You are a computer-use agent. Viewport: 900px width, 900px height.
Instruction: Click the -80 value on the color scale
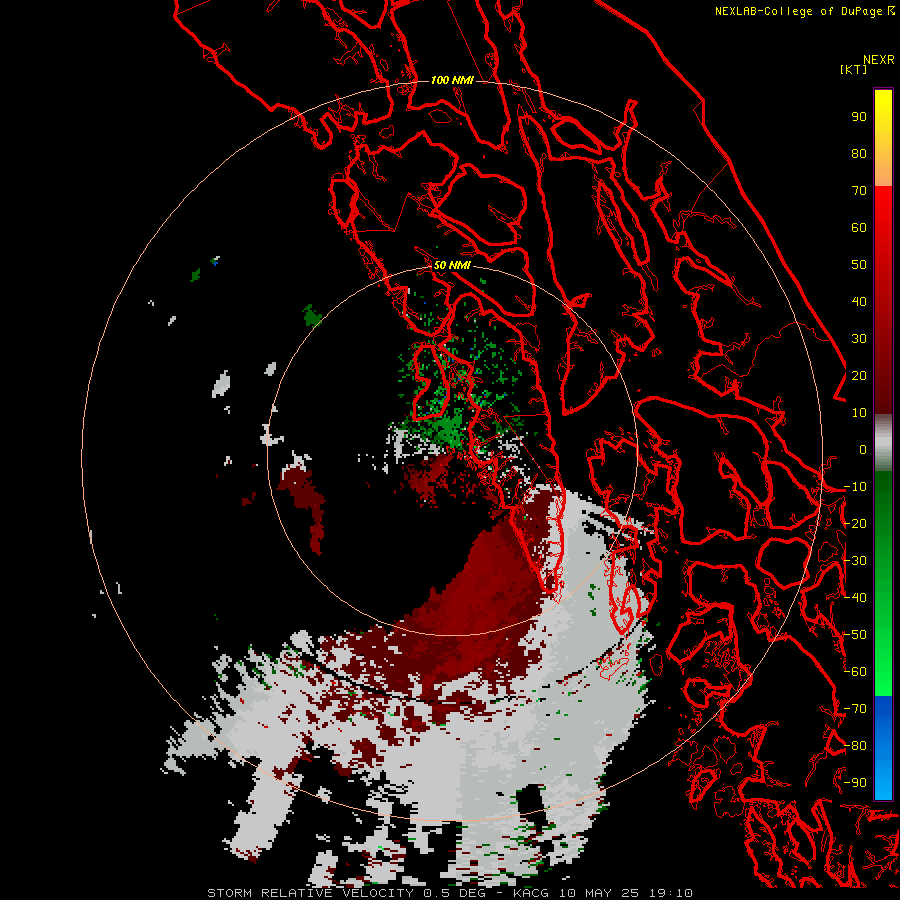[855, 746]
